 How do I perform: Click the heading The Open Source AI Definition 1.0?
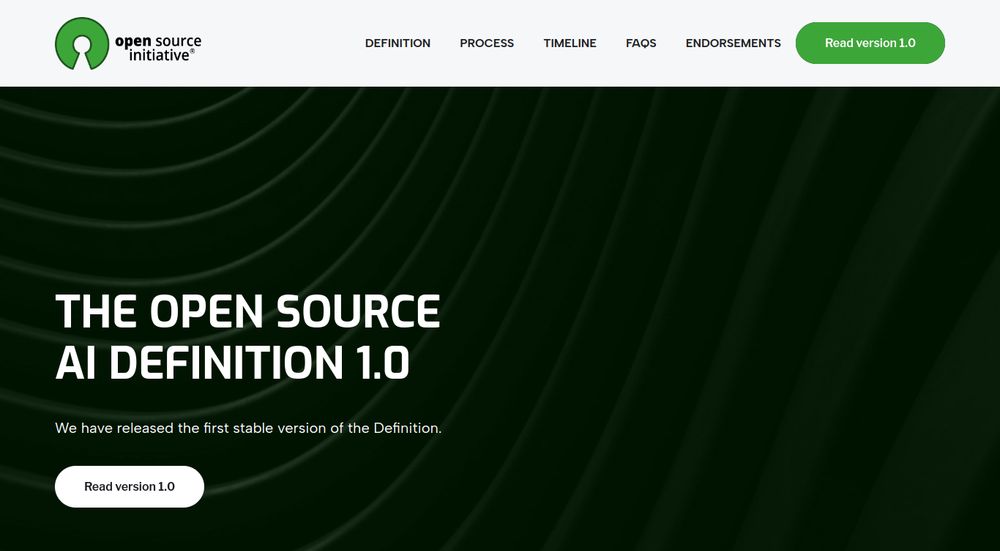247,337
